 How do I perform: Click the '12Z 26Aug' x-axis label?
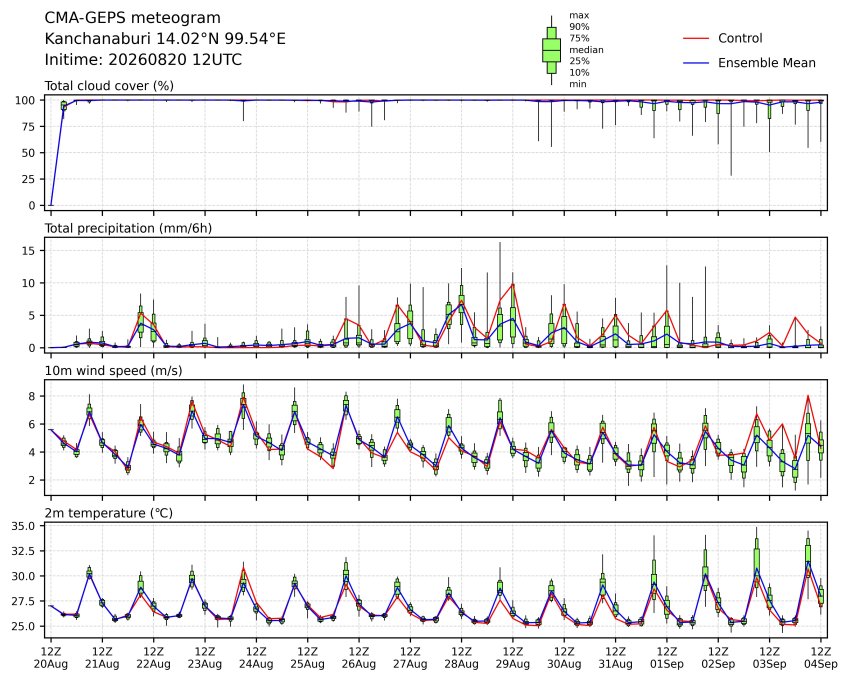(x=359, y=658)
